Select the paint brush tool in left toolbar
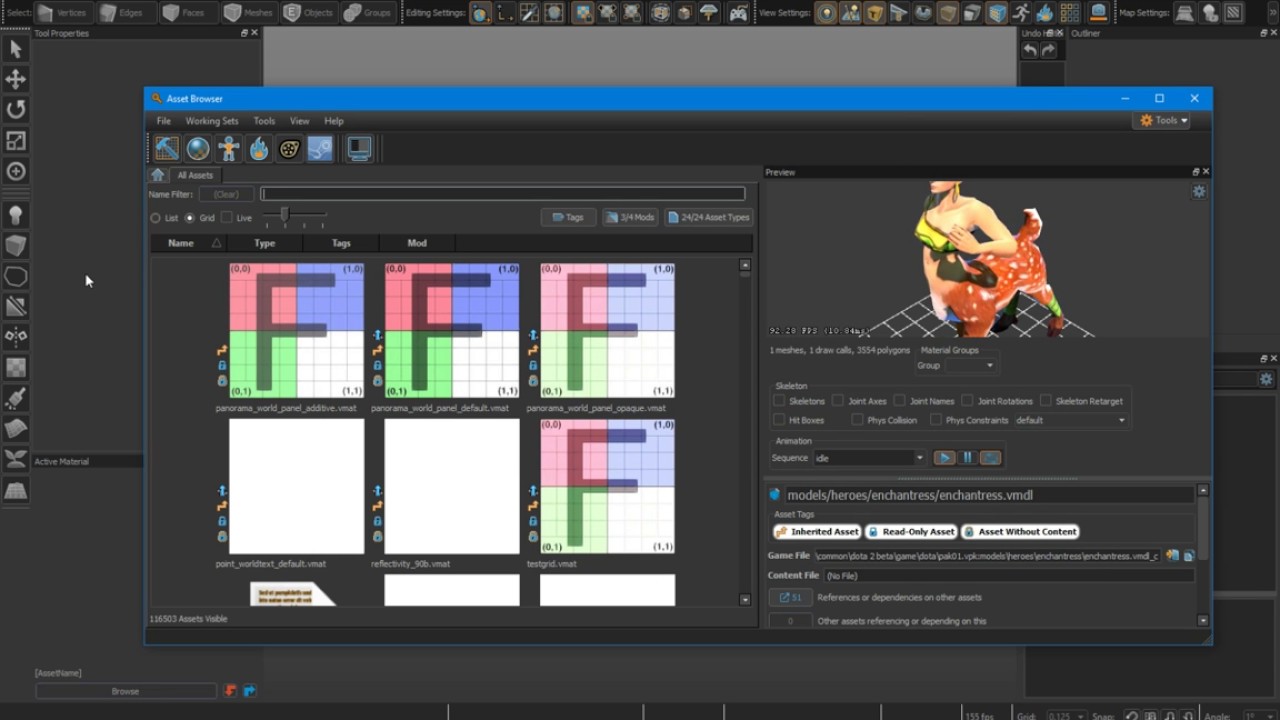Screen dimensions: 1280x720 [x=16, y=398]
